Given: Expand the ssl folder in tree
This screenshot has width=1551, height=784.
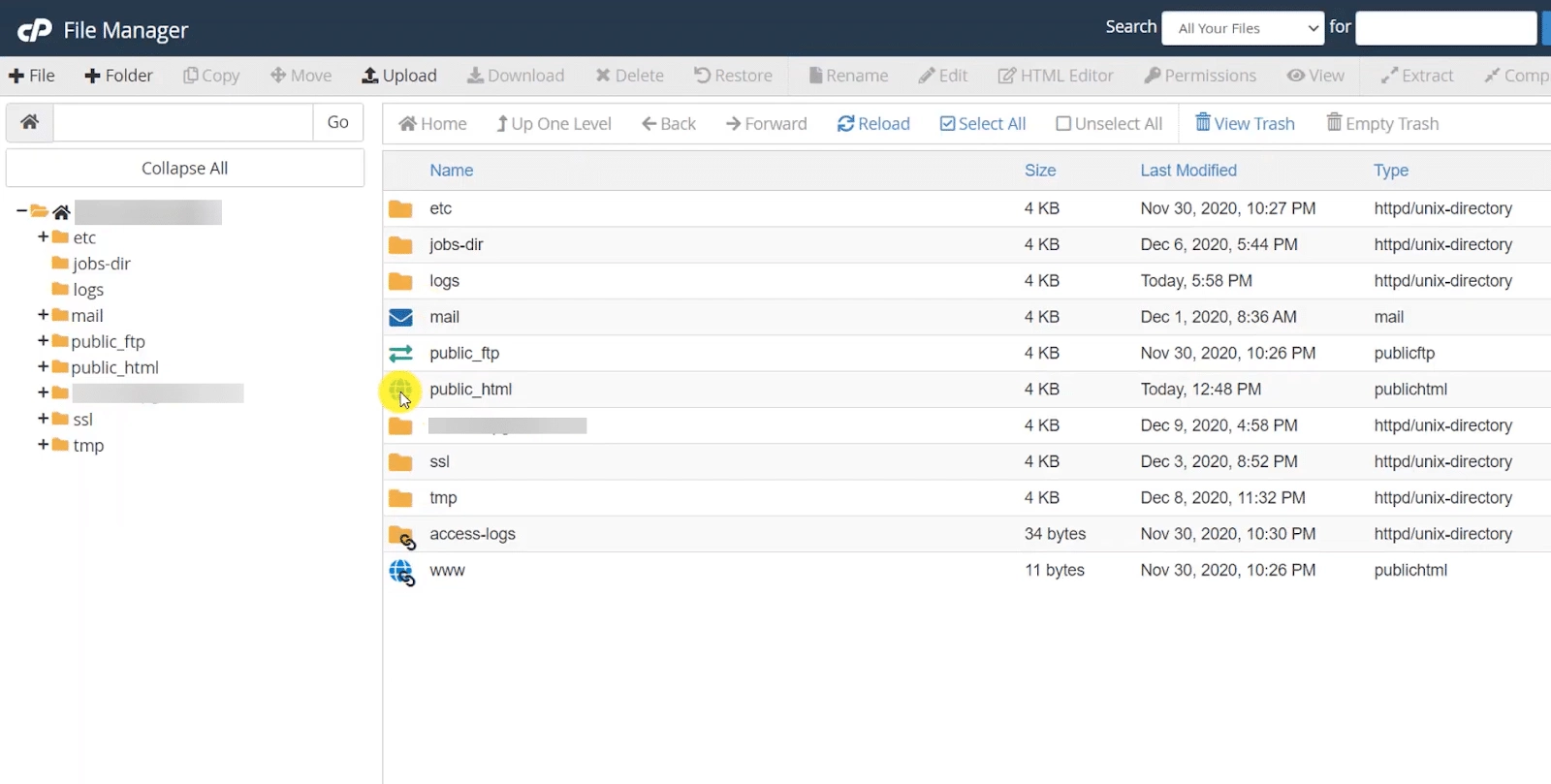Looking at the screenshot, I should click(43, 419).
